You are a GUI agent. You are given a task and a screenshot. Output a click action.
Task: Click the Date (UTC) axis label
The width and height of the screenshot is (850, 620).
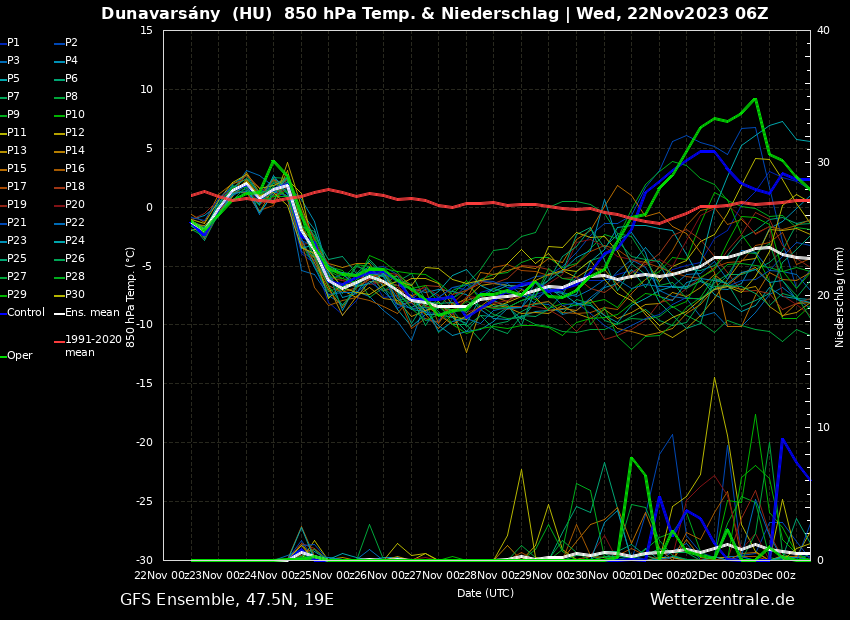tap(485, 593)
